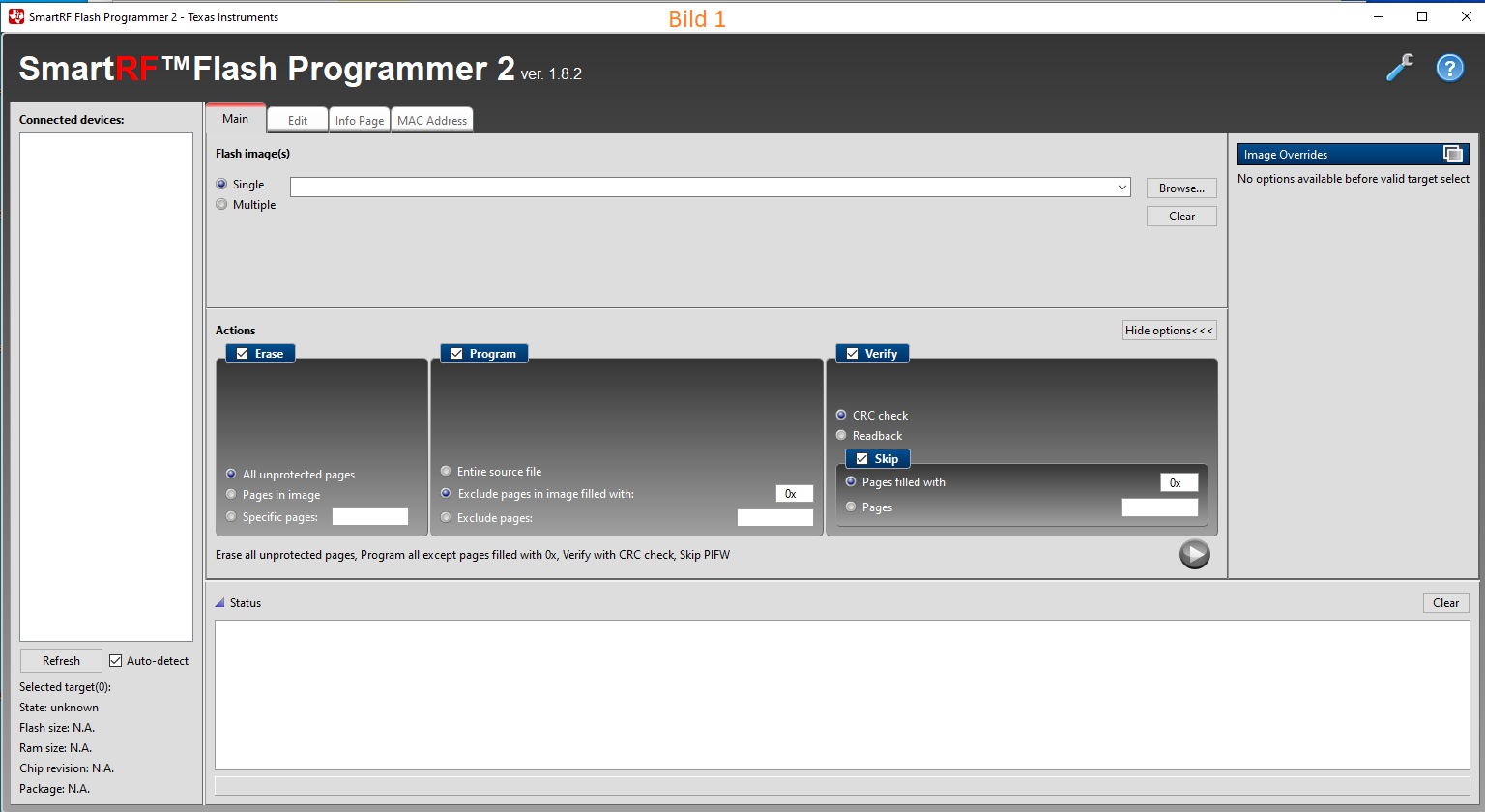This screenshot has height=812, width=1485.
Task: Click 'Selected target(0):' text
Action: pyautogui.click(x=65, y=687)
